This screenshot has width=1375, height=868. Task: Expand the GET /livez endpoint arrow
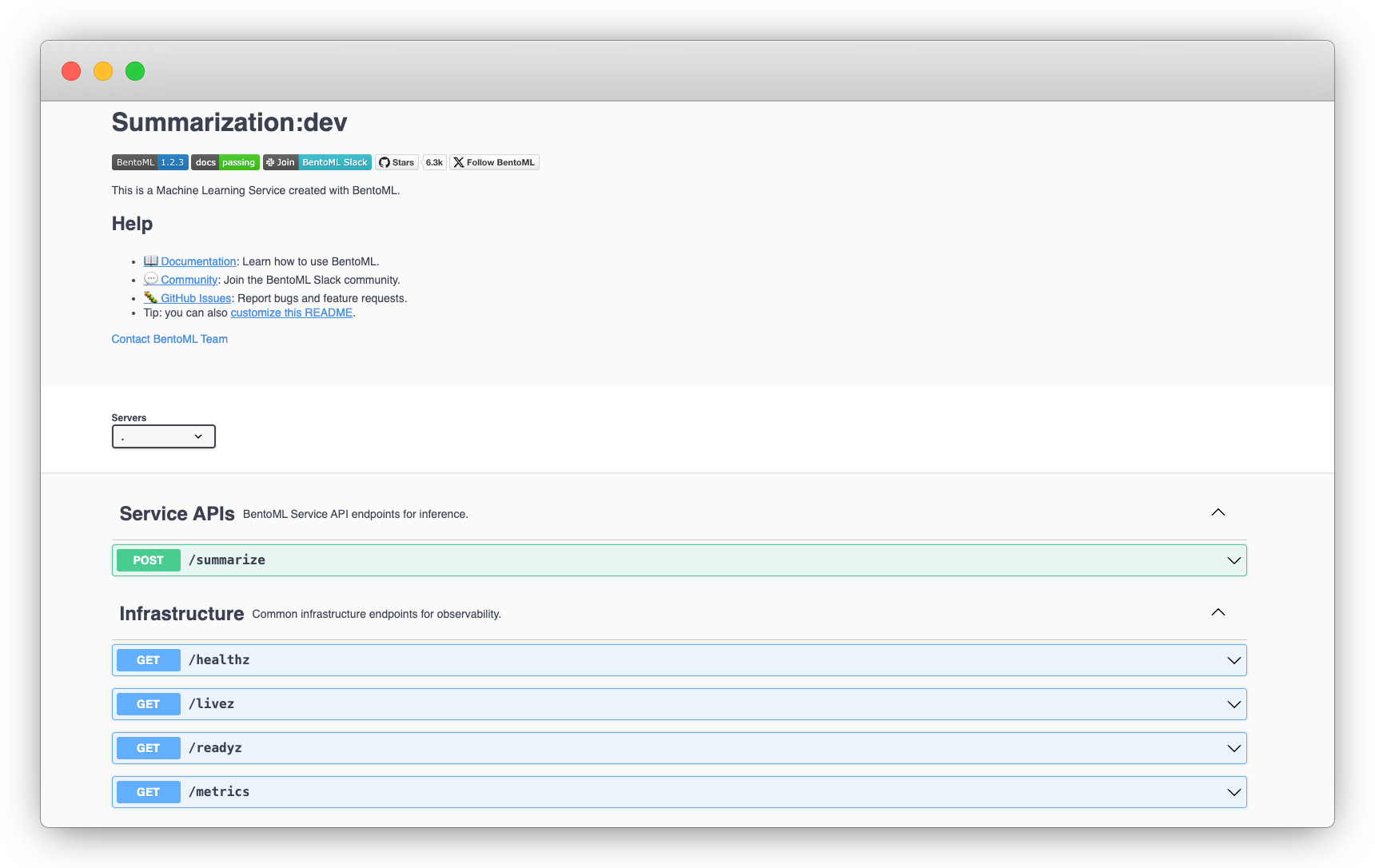click(x=1234, y=704)
